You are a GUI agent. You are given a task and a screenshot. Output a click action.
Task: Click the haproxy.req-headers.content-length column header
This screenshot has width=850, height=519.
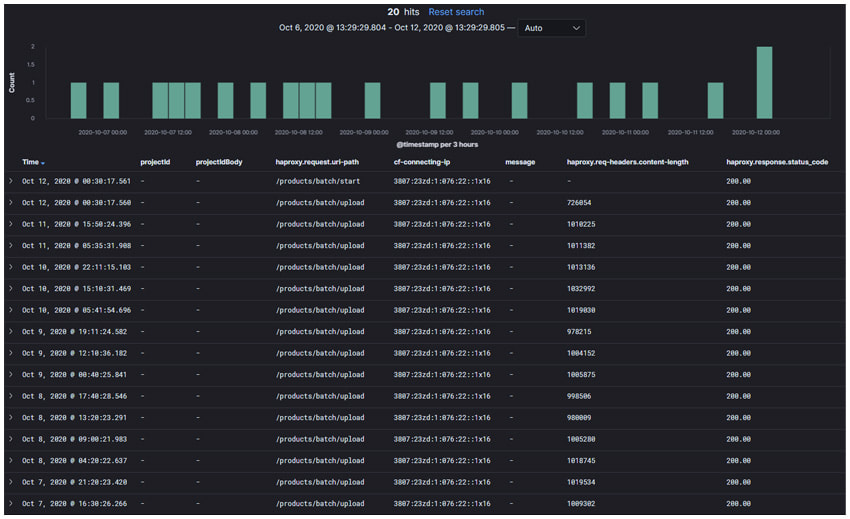pyautogui.click(x=627, y=161)
